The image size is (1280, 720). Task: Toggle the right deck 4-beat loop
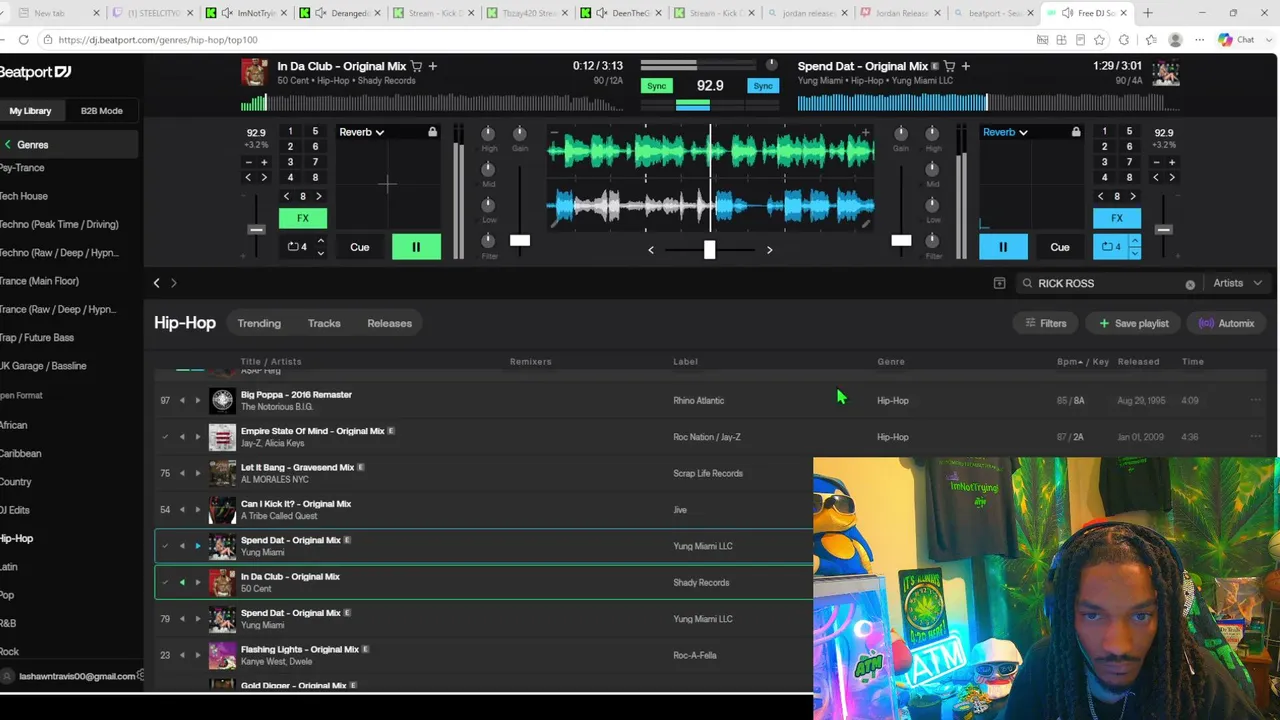(x=1111, y=247)
